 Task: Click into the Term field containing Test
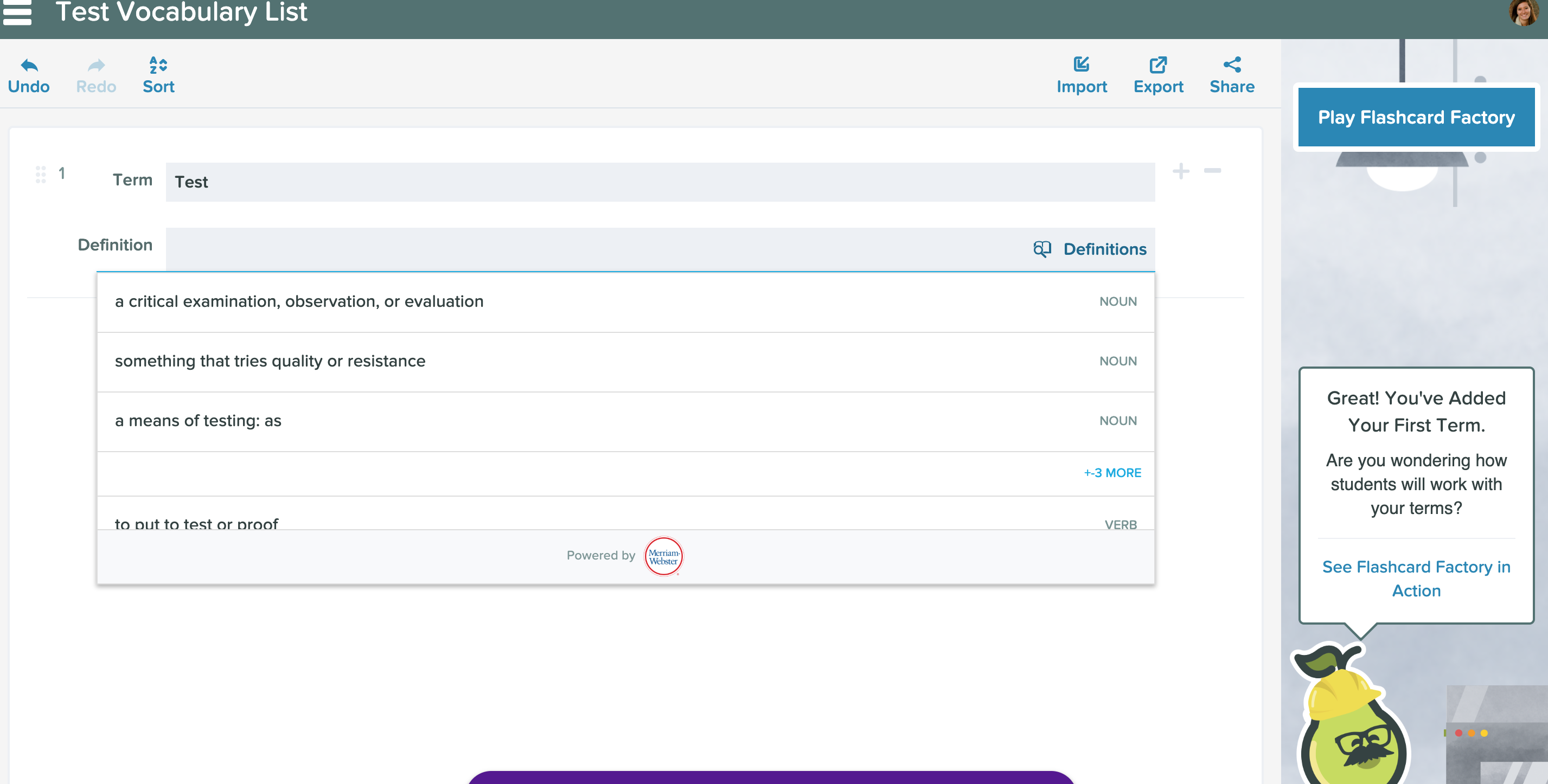(660, 182)
